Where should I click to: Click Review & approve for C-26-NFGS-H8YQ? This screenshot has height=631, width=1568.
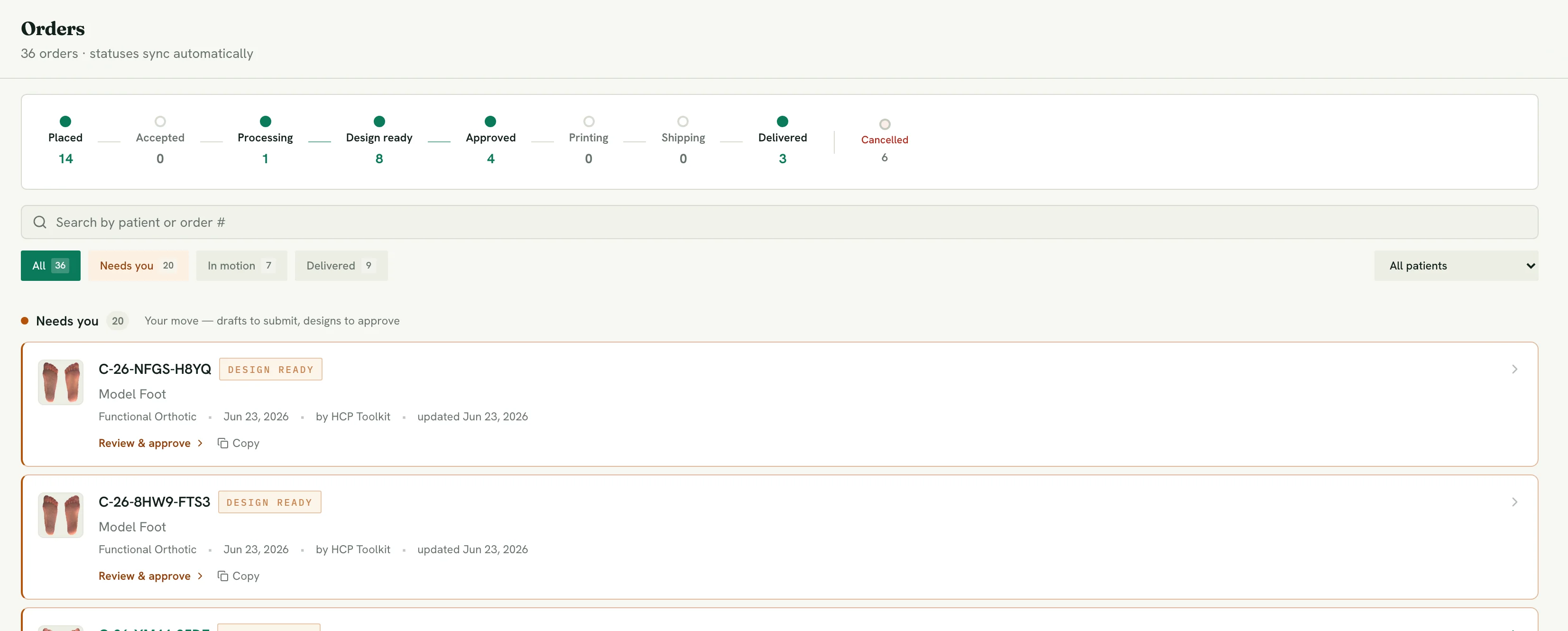(150, 444)
